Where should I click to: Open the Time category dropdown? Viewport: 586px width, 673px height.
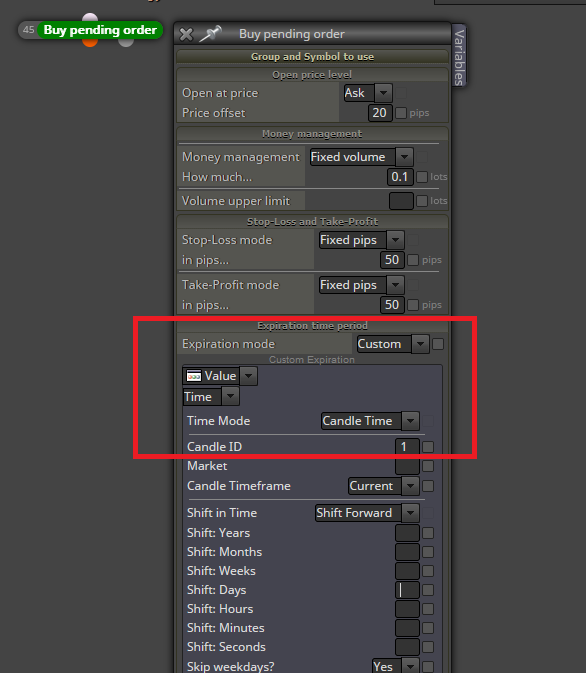pyautogui.click(x=211, y=397)
